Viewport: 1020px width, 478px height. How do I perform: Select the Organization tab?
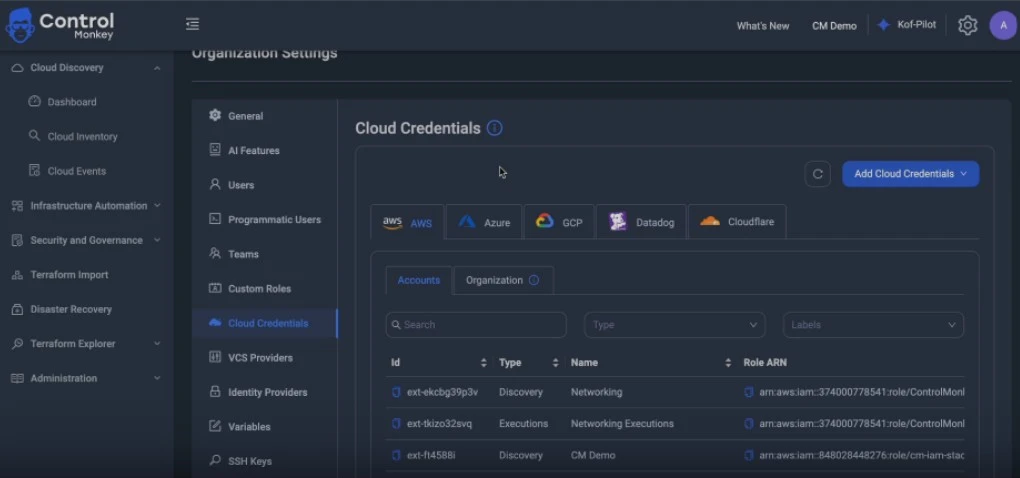[x=503, y=280]
